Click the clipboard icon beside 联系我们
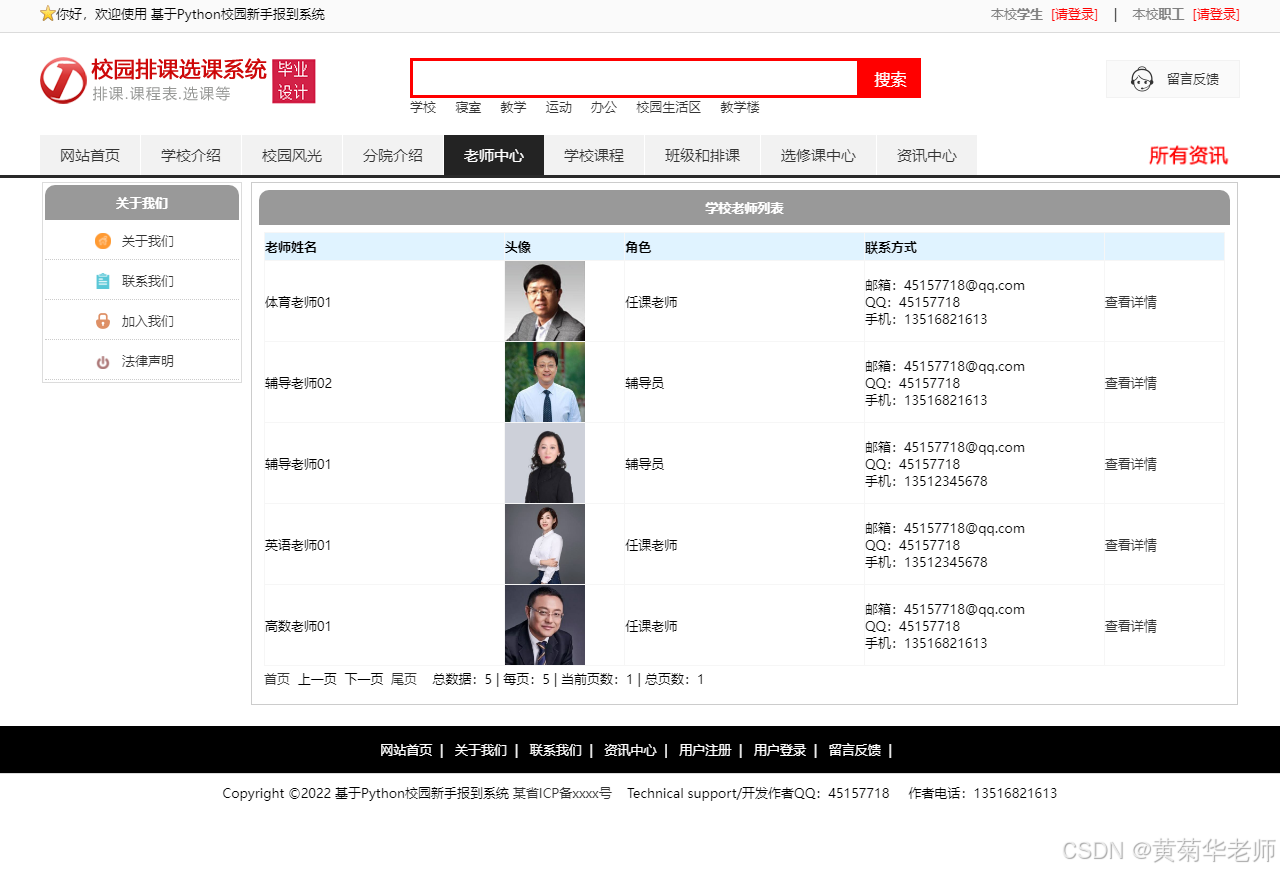This screenshot has width=1280, height=872. pos(103,281)
